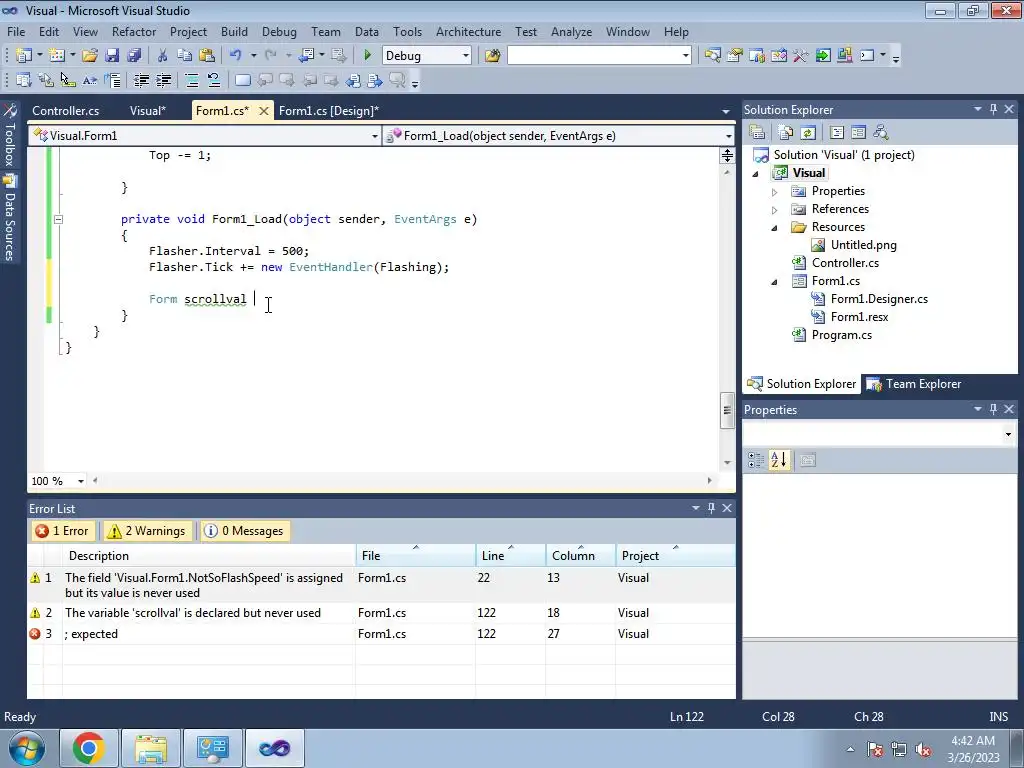Collapse the Form1.cs tree node
This screenshot has width=1024, height=768.
point(775,282)
